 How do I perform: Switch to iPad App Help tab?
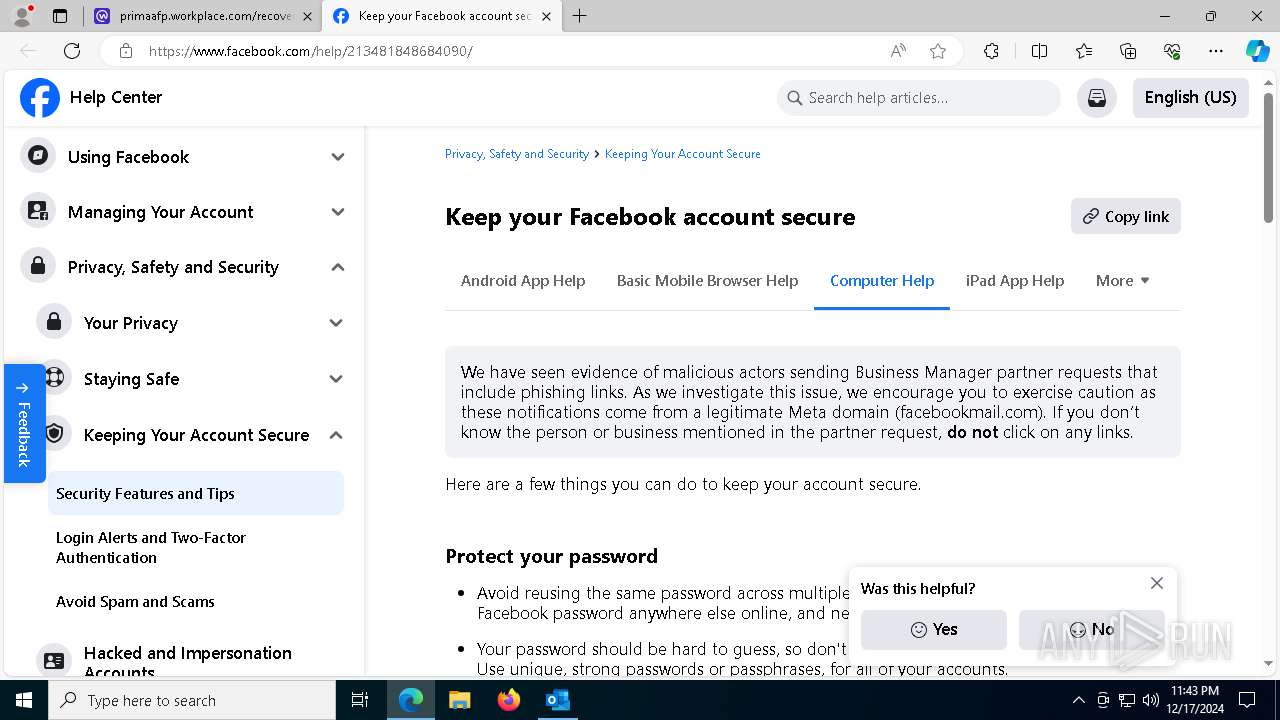1015,281
